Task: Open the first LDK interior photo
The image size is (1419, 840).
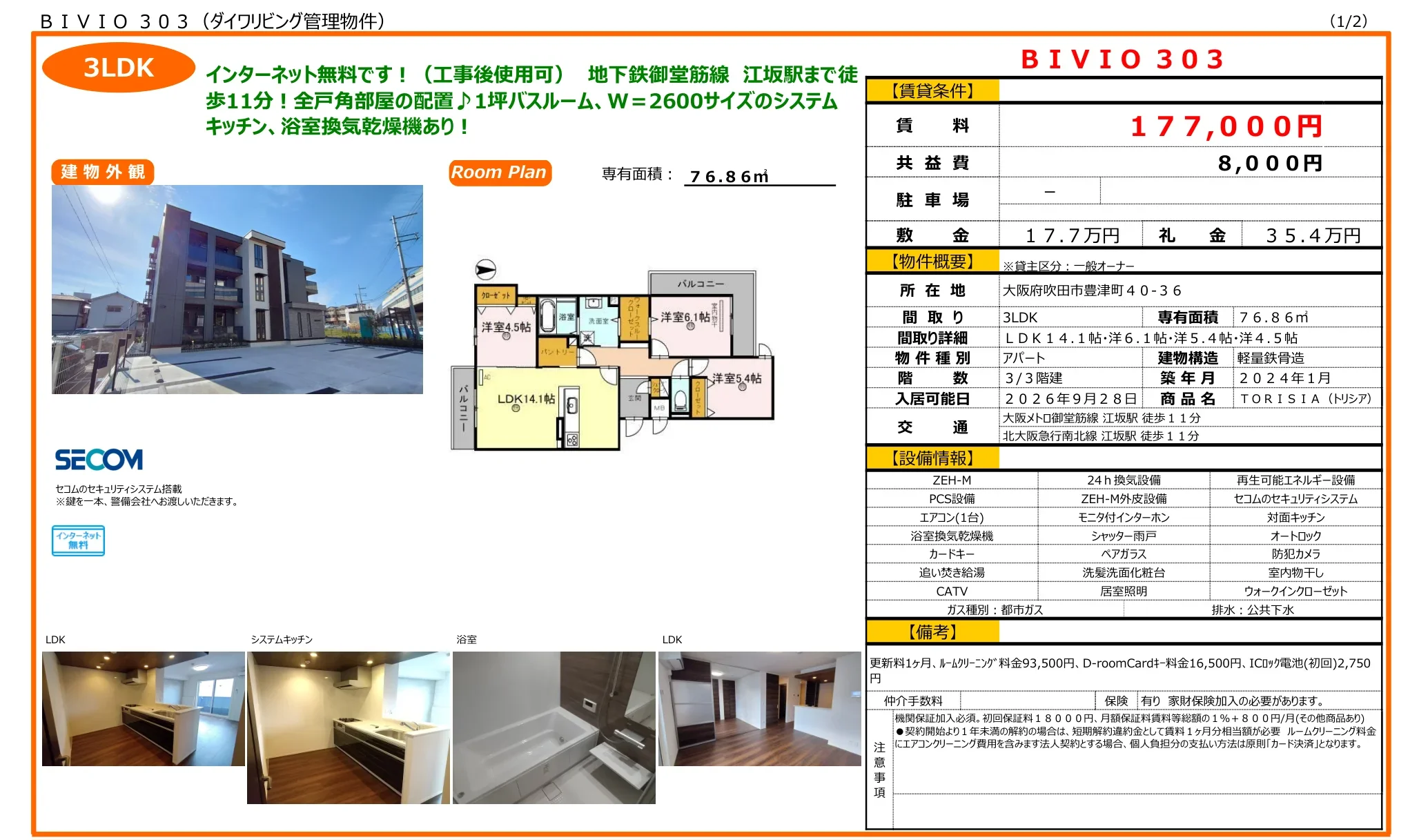Action: (x=143, y=709)
